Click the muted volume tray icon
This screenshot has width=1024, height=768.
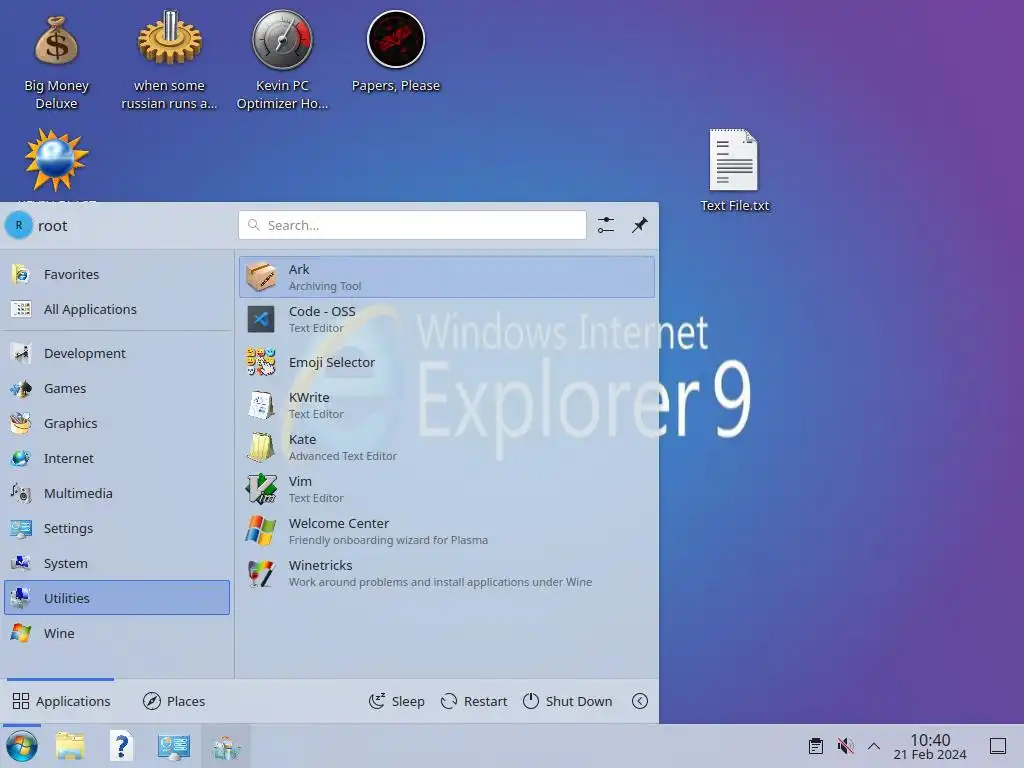click(x=845, y=746)
